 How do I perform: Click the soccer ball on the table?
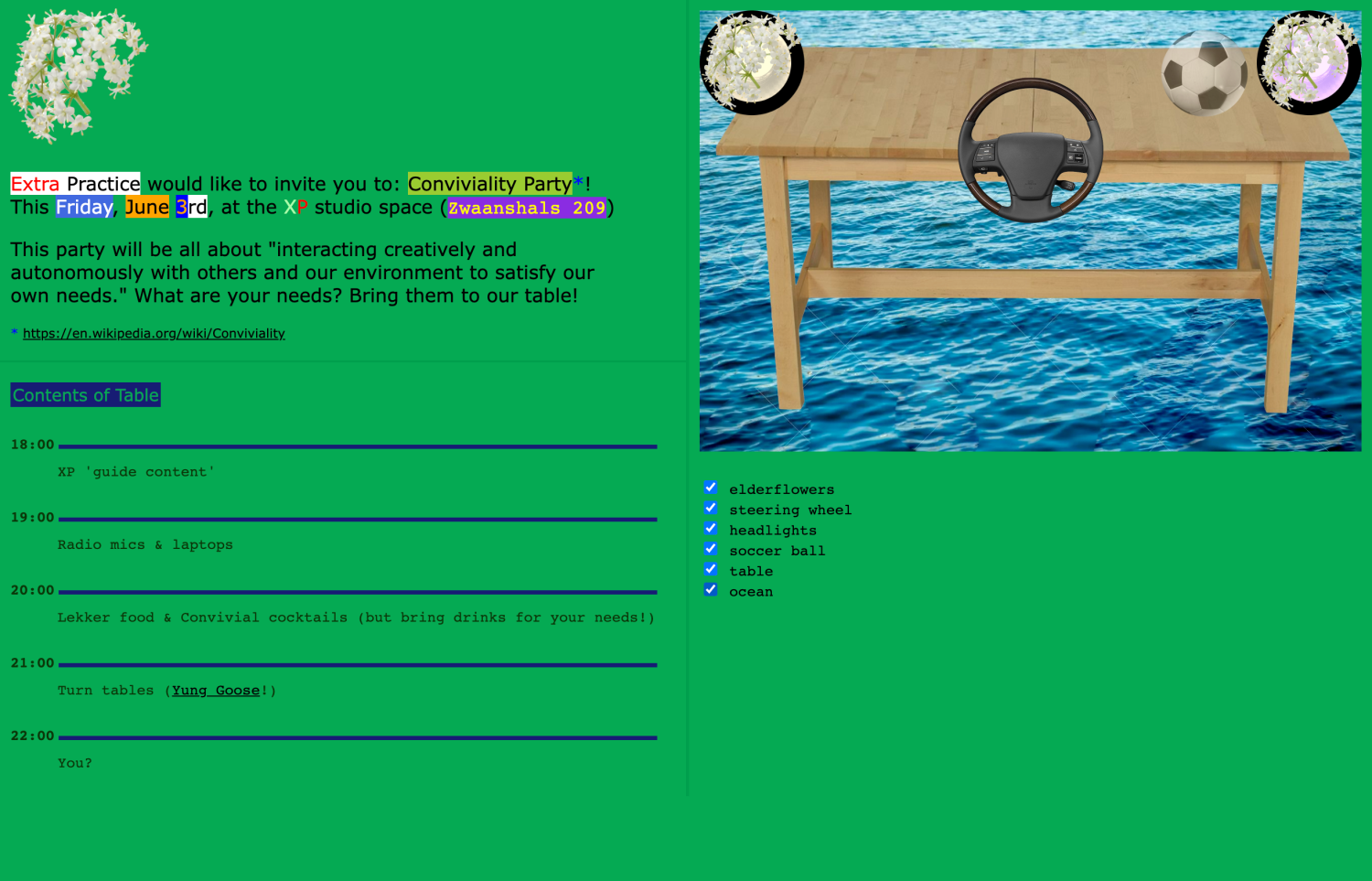coord(1204,74)
